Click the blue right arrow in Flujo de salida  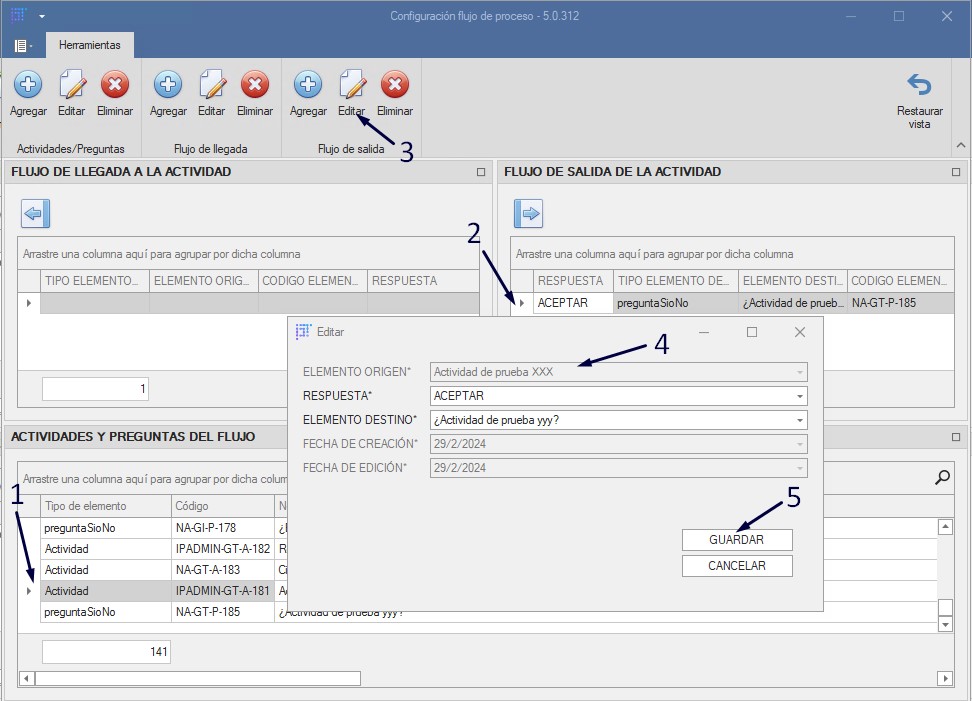[x=528, y=213]
